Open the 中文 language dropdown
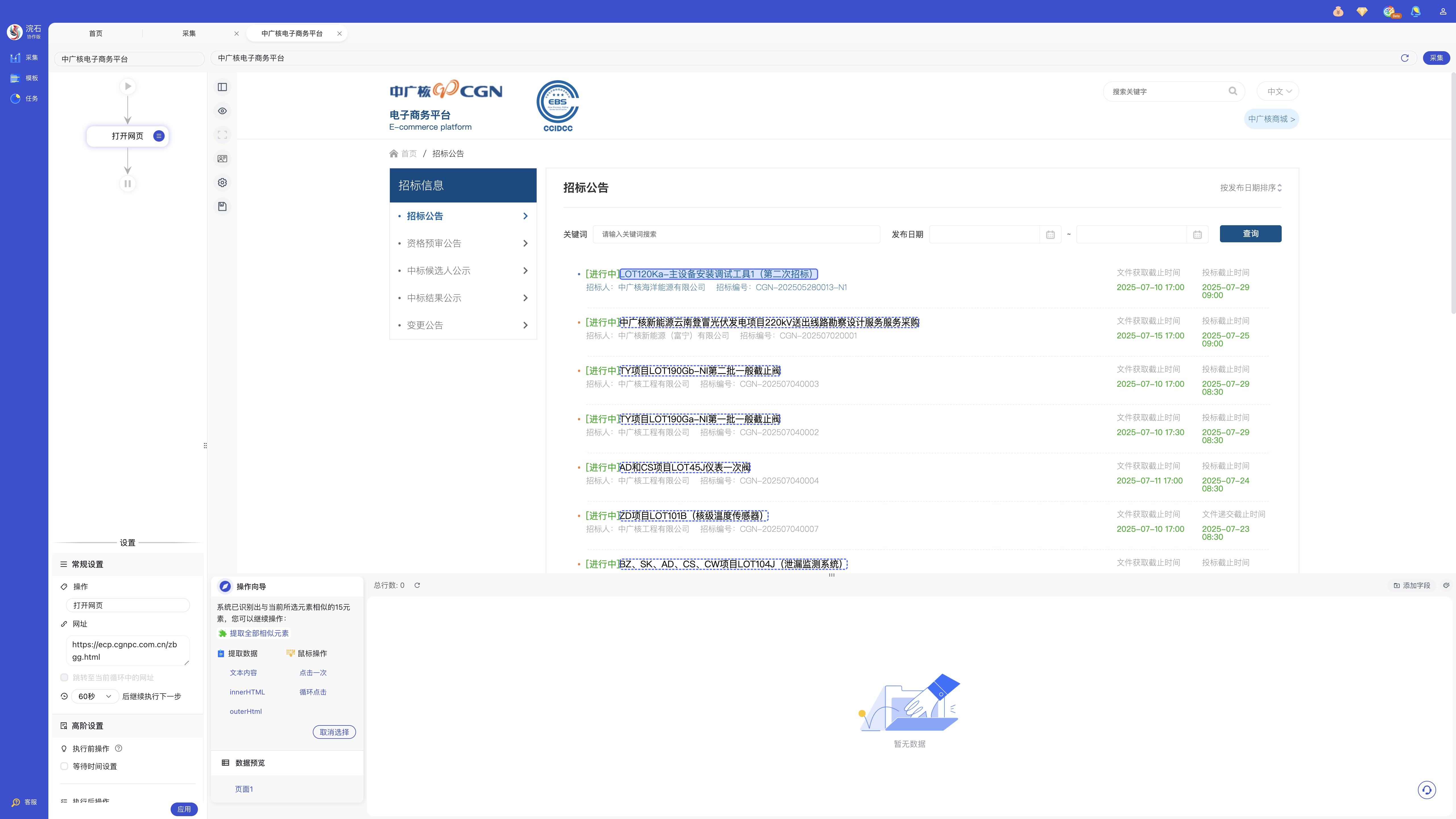The height and width of the screenshot is (819, 1456). pyautogui.click(x=1279, y=92)
